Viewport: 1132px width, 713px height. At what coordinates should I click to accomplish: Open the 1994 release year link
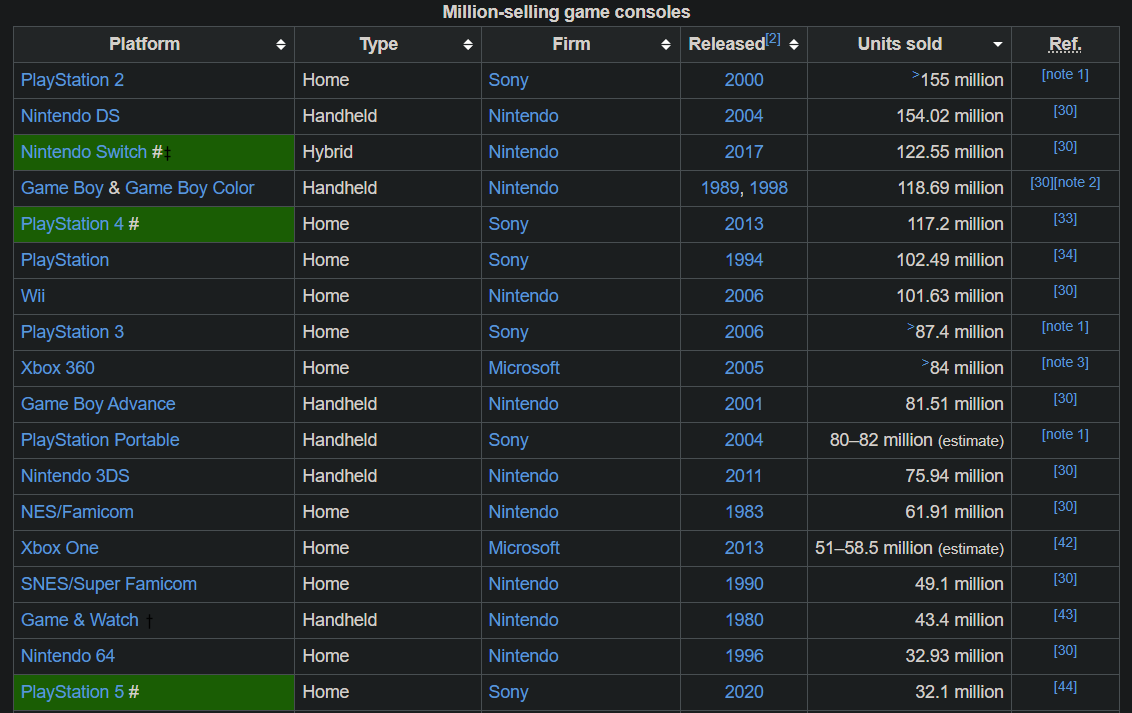(x=744, y=261)
